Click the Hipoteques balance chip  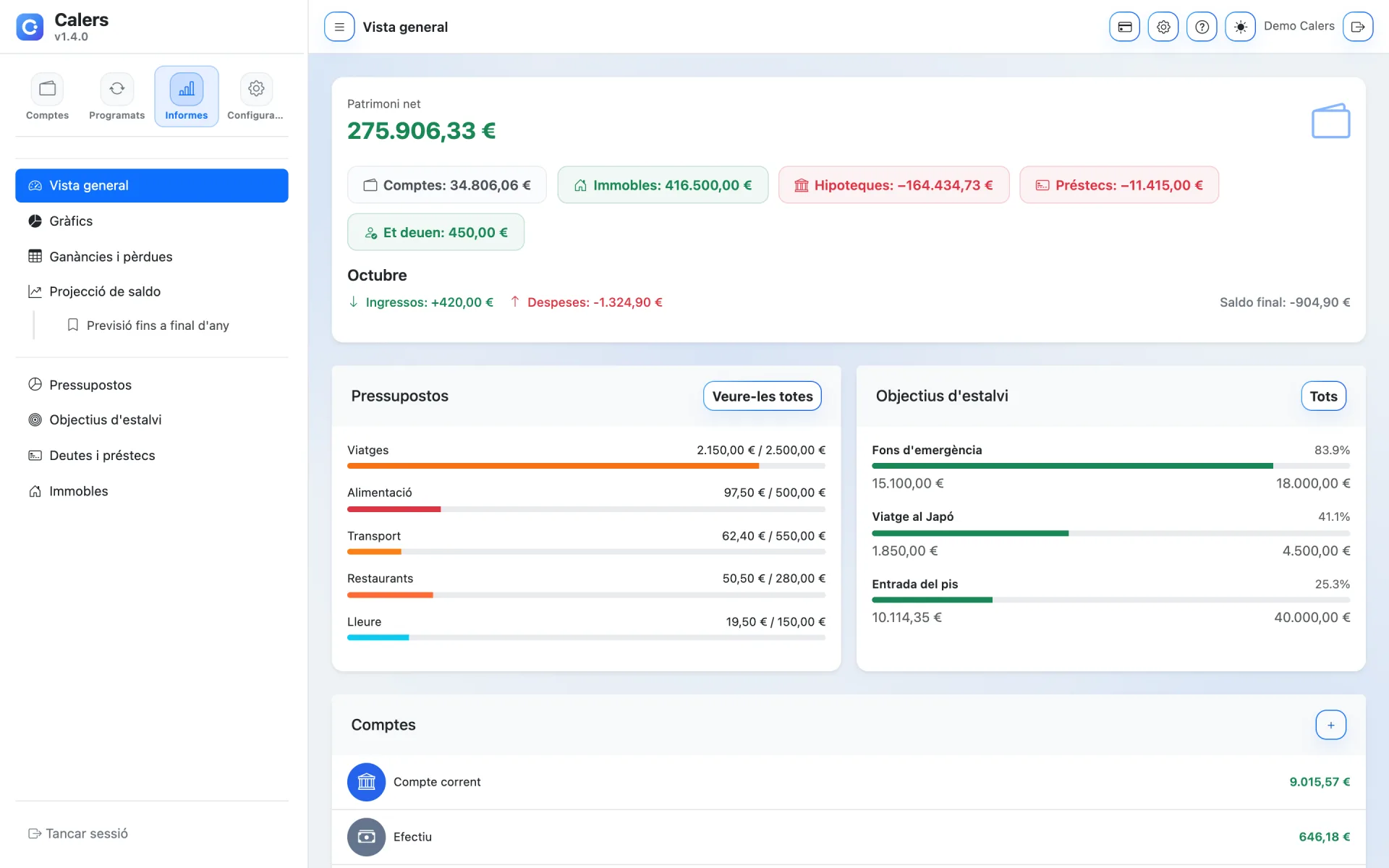click(893, 185)
